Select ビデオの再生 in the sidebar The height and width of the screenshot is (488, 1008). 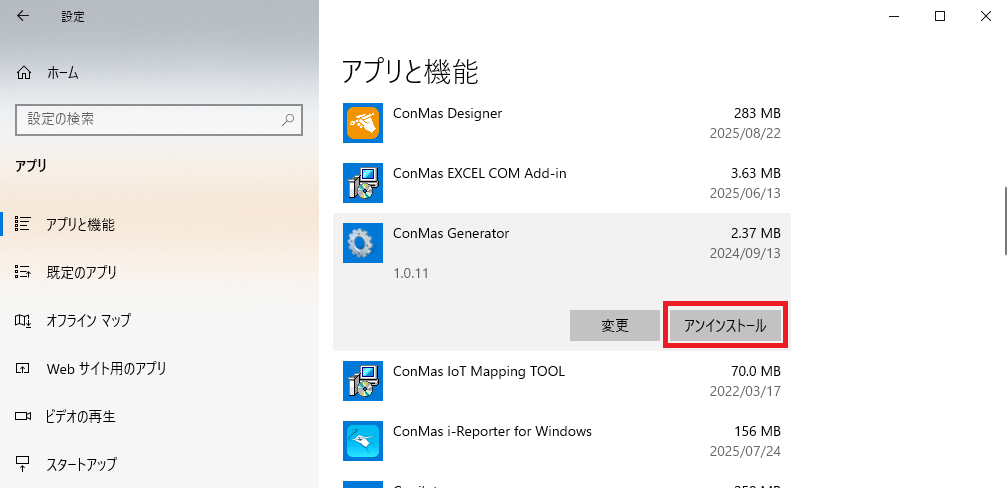point(80,416)
